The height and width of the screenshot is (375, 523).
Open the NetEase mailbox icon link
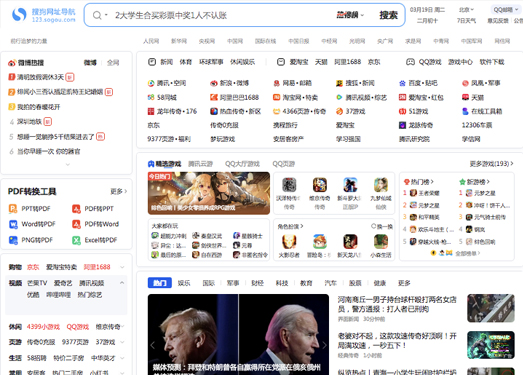(277, 83)
